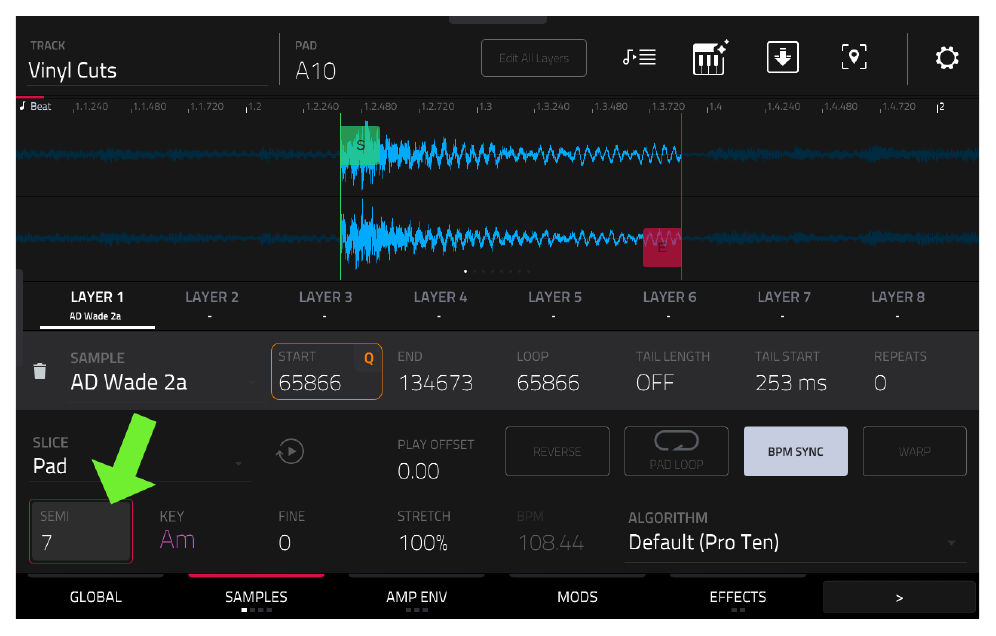996x636 pixels.
Task: Switch to LAYER 2 tab
Action: [212, 305]
